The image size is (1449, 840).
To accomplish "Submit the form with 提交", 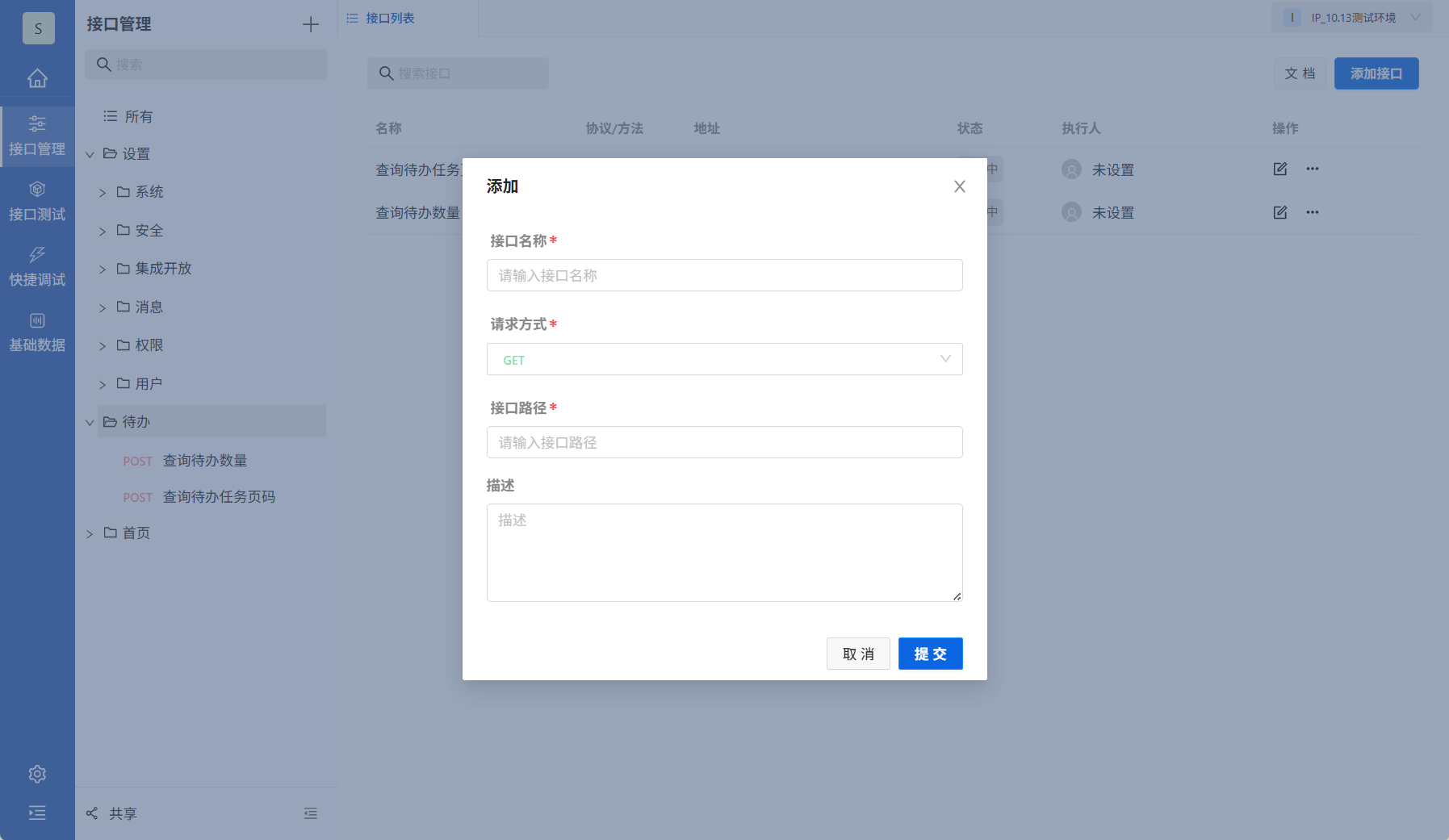I will (x=930, y=654).
